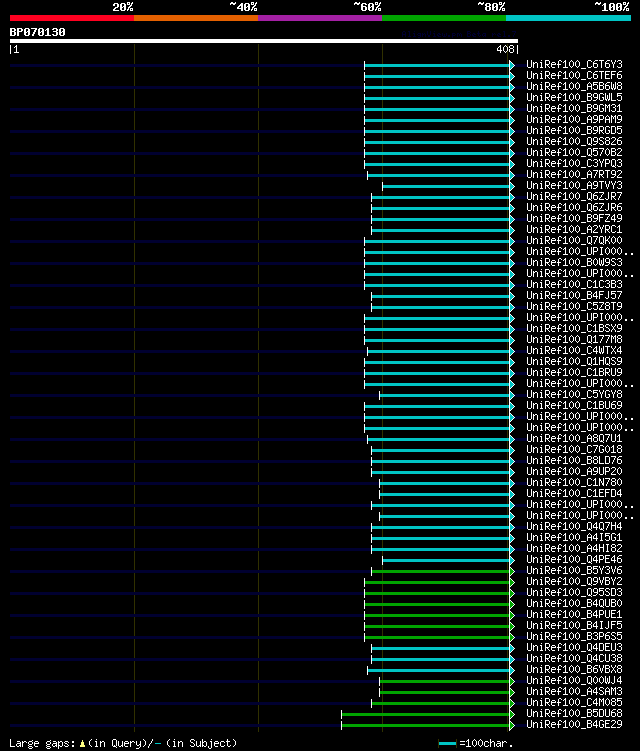Select the UniRef100_A5B6W8 label
The height and width of the screenshot is (751, 640).
[x=574, y=86]
